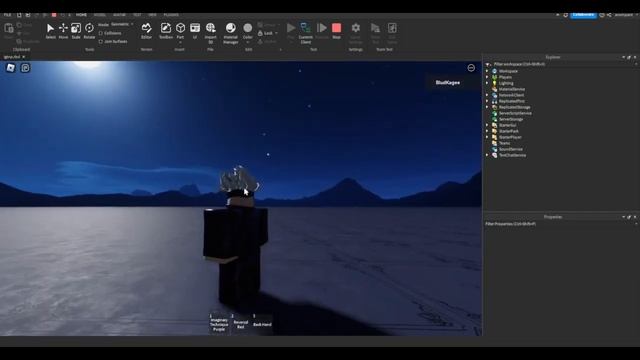Click the Filter workspace search field

click(x=563, y=64)
